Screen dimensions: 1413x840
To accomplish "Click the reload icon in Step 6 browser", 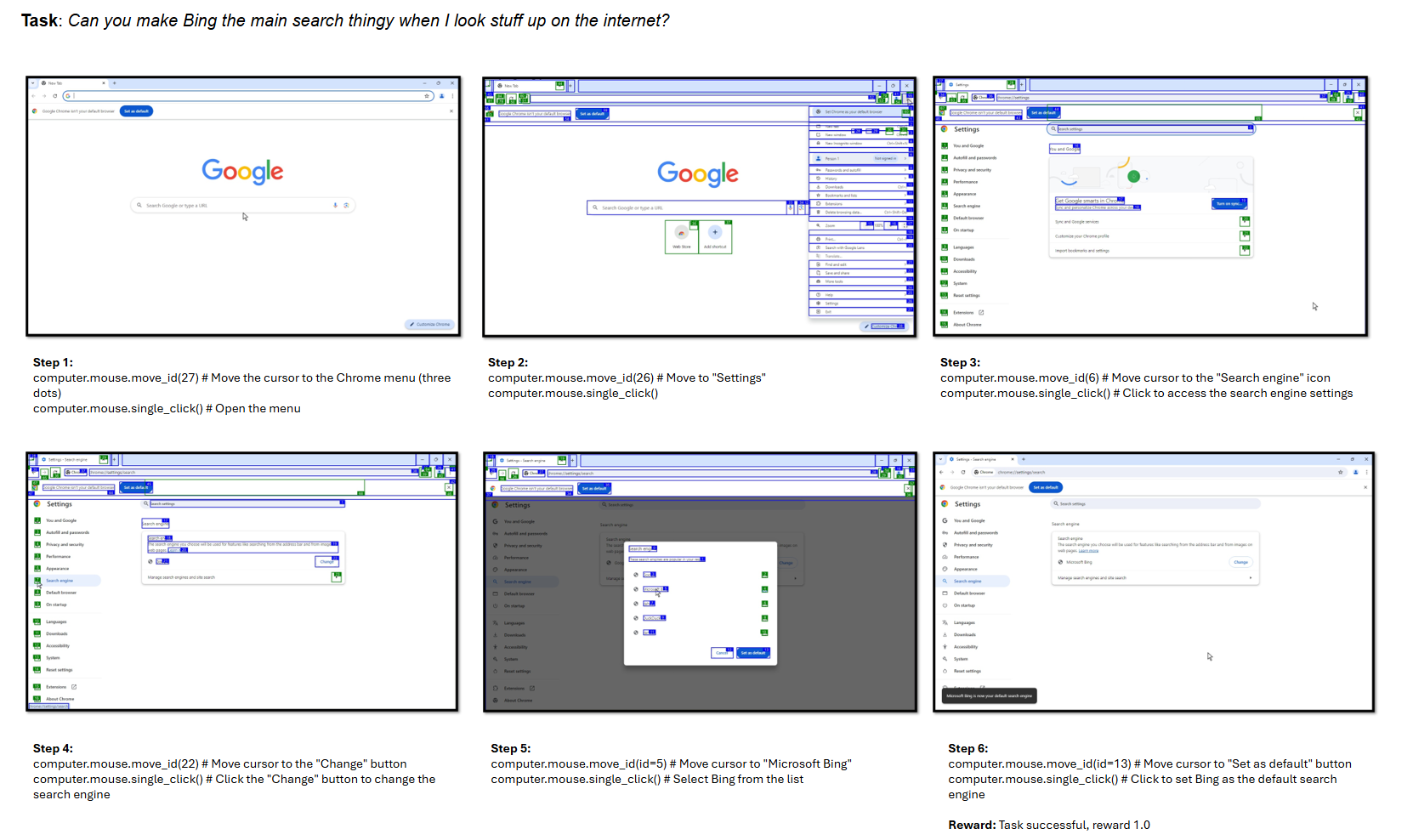I will pos(963,472).
